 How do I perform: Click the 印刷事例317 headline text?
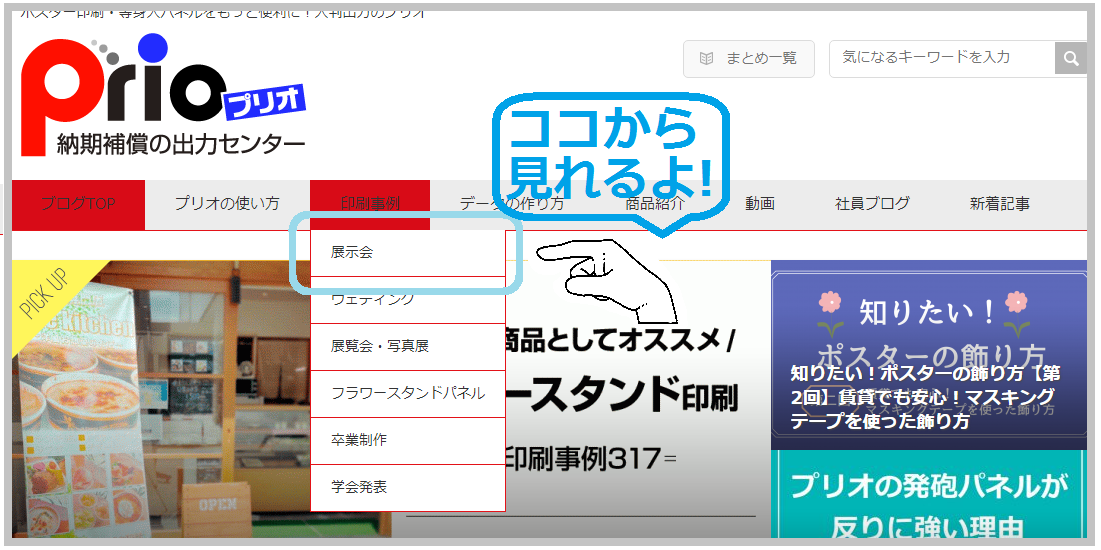(x=591, y=460)
